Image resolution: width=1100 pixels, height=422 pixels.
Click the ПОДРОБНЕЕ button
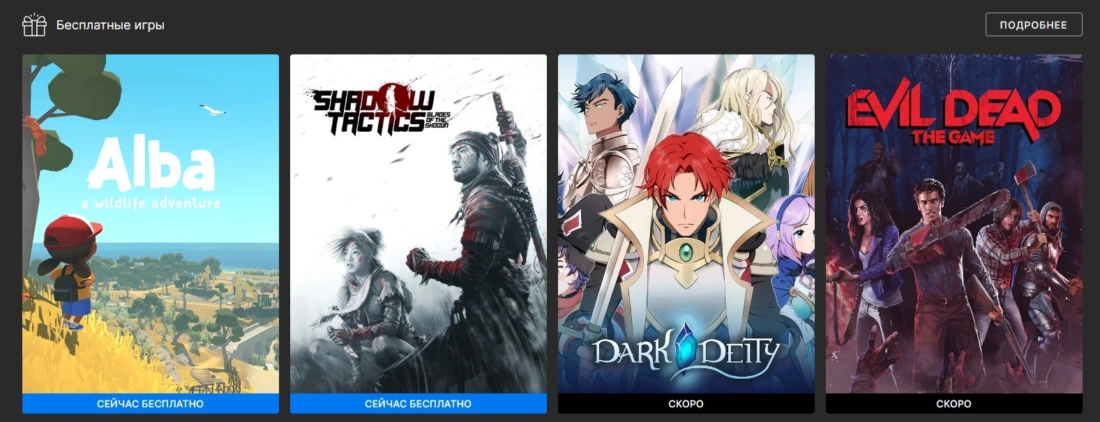[x=1033, y=25]
